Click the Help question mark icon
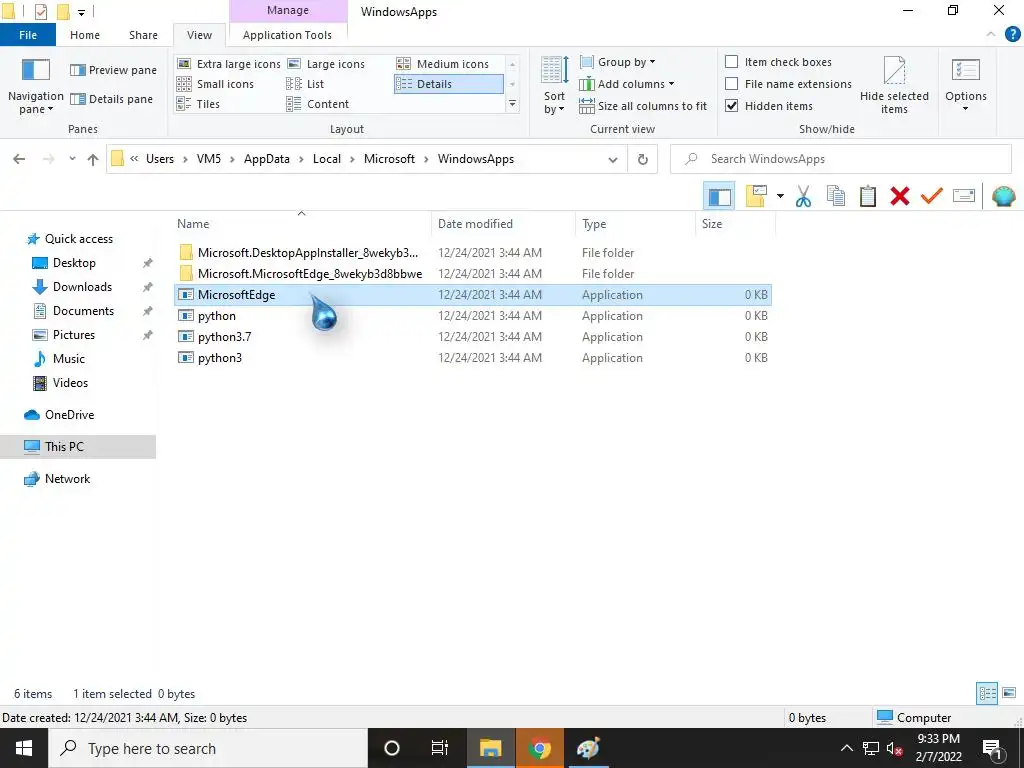Image resolution: width=1024 pixels, height=768 pixels. (1012, 35)
